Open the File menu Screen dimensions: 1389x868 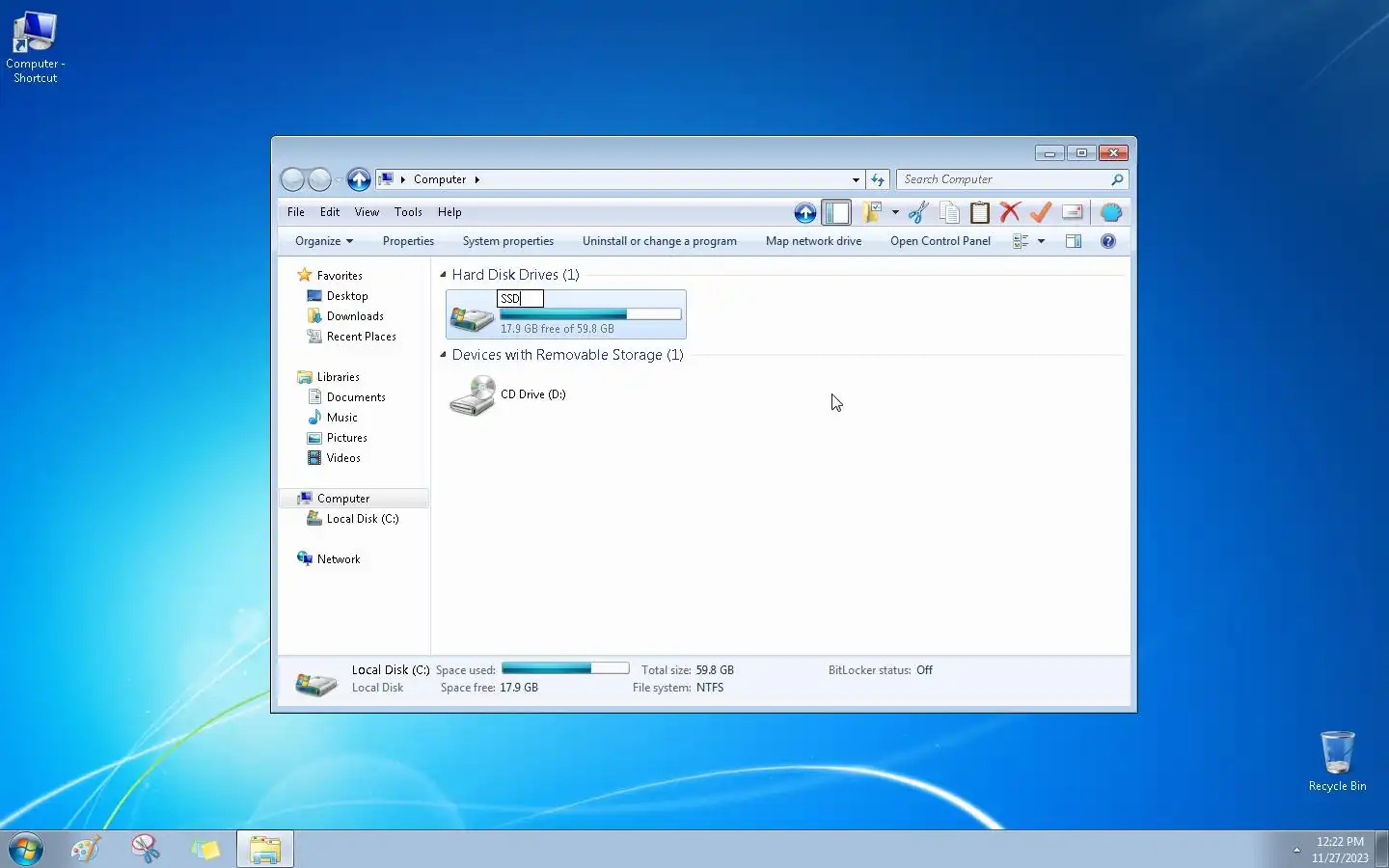(x=296, y=212)
